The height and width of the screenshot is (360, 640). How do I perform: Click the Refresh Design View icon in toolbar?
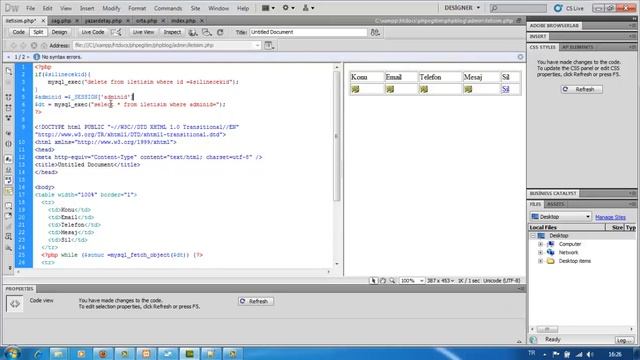coord(220,32)
